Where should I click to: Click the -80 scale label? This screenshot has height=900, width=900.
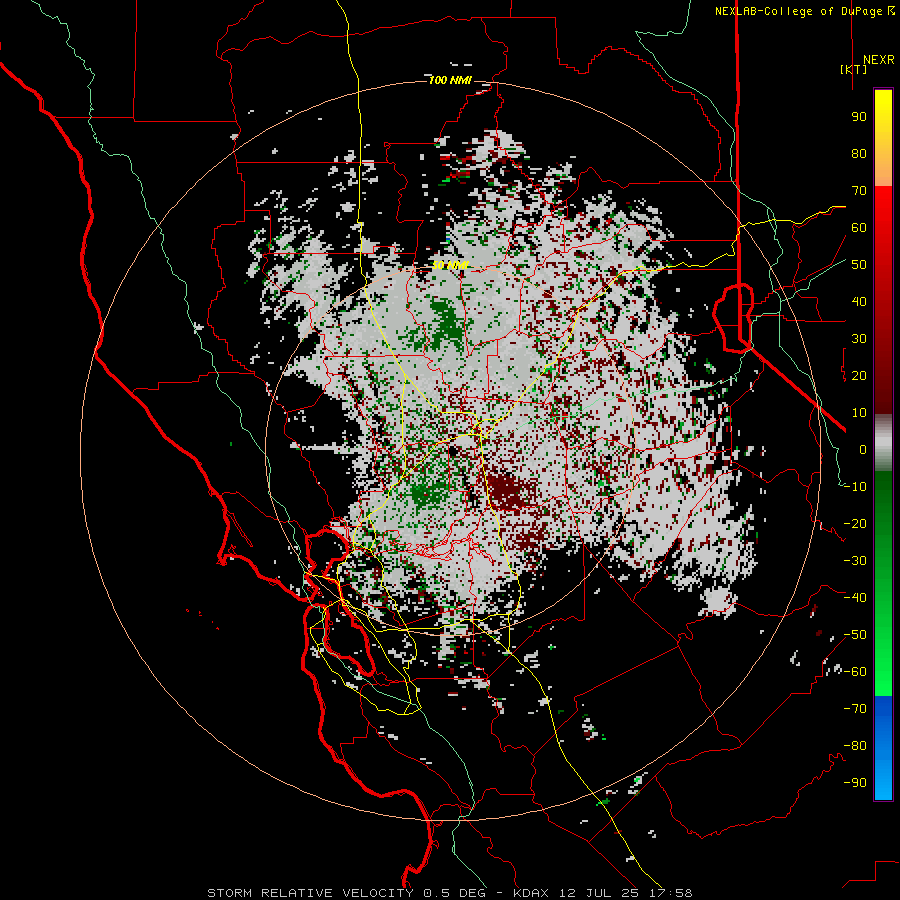pyautogui.click(x=855, y=746)
